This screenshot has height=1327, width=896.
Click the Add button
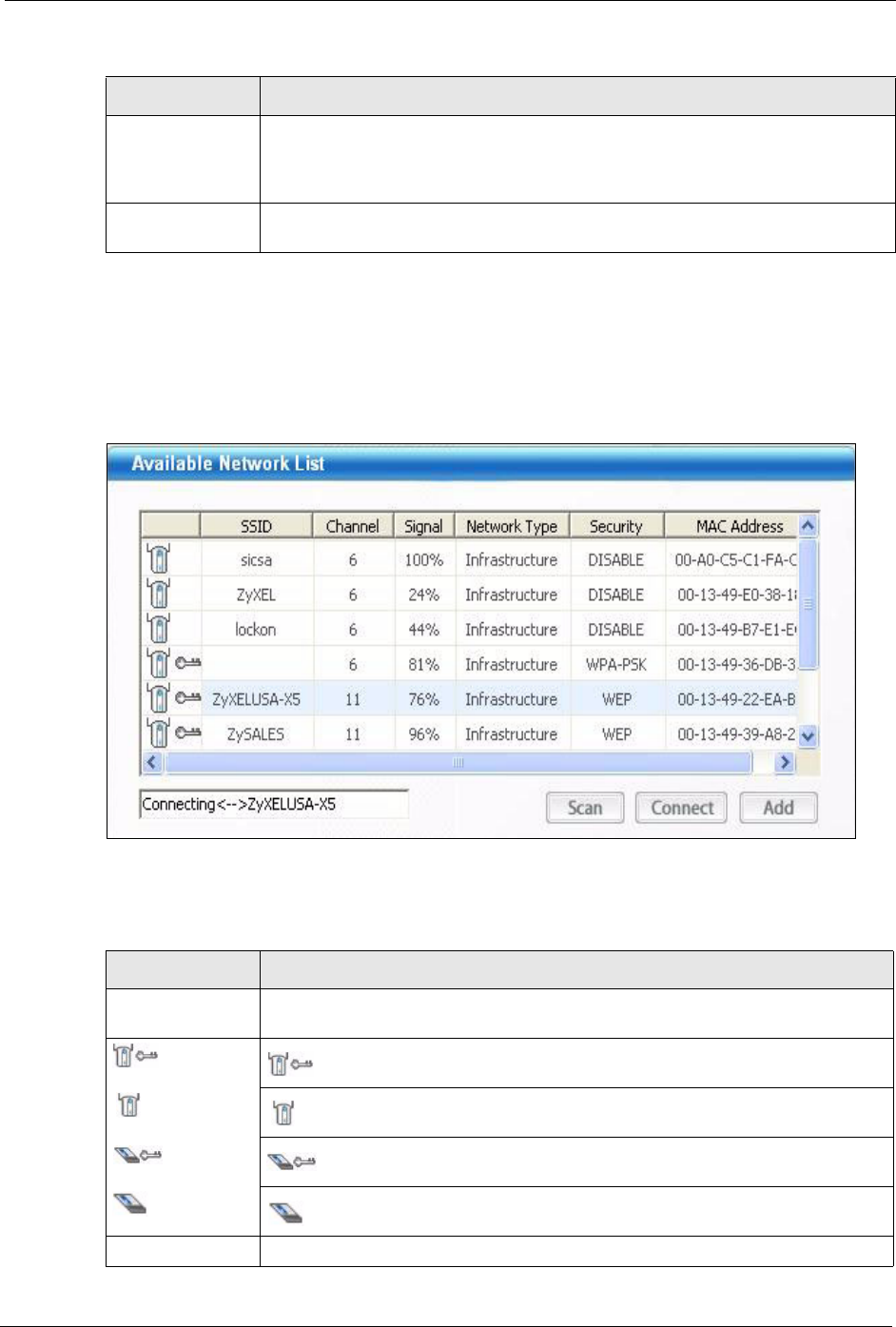pyautogui.click(x=778, y=808)
